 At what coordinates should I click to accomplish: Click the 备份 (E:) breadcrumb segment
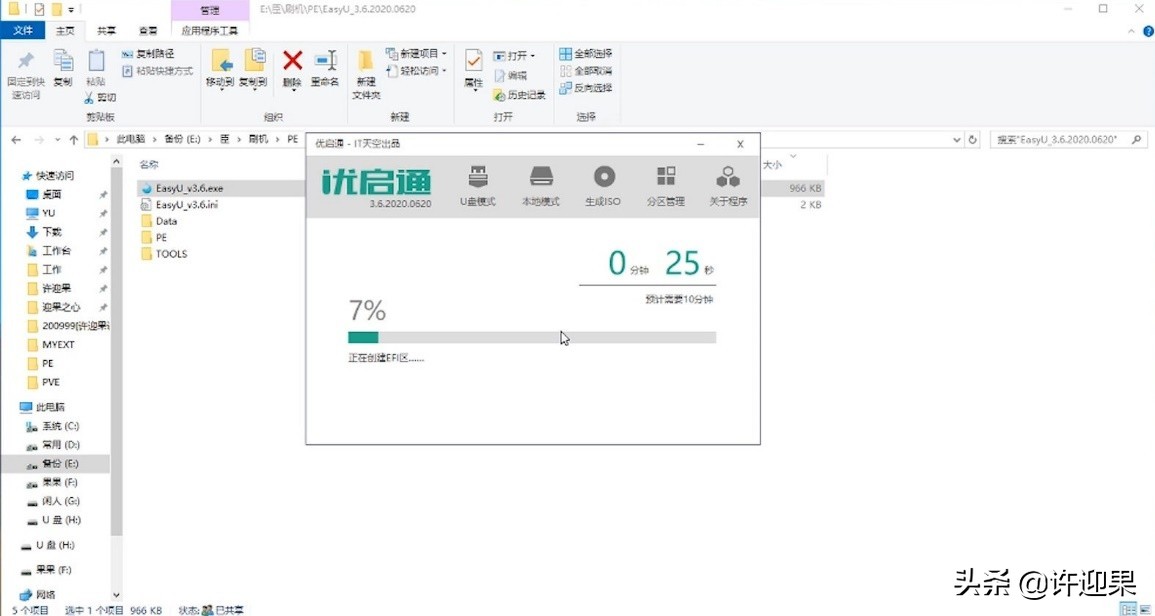182,139
